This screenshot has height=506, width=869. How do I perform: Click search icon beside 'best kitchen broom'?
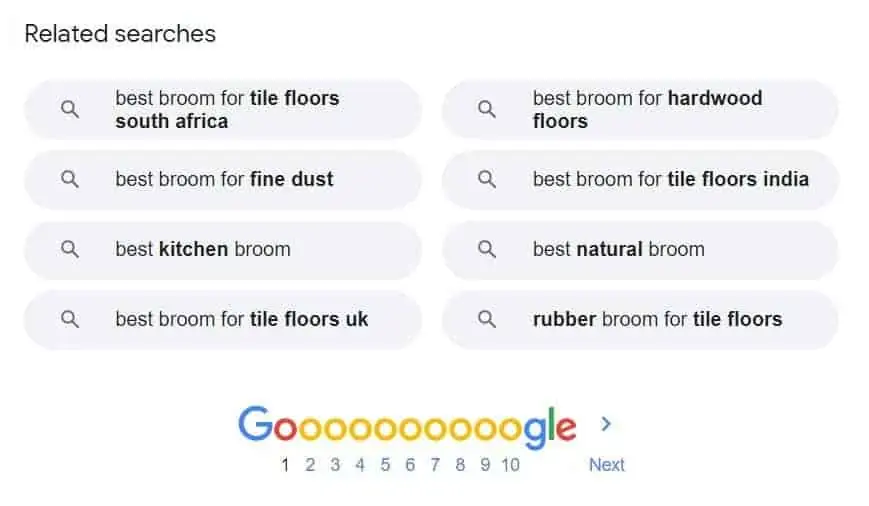(x=70, y=250)
